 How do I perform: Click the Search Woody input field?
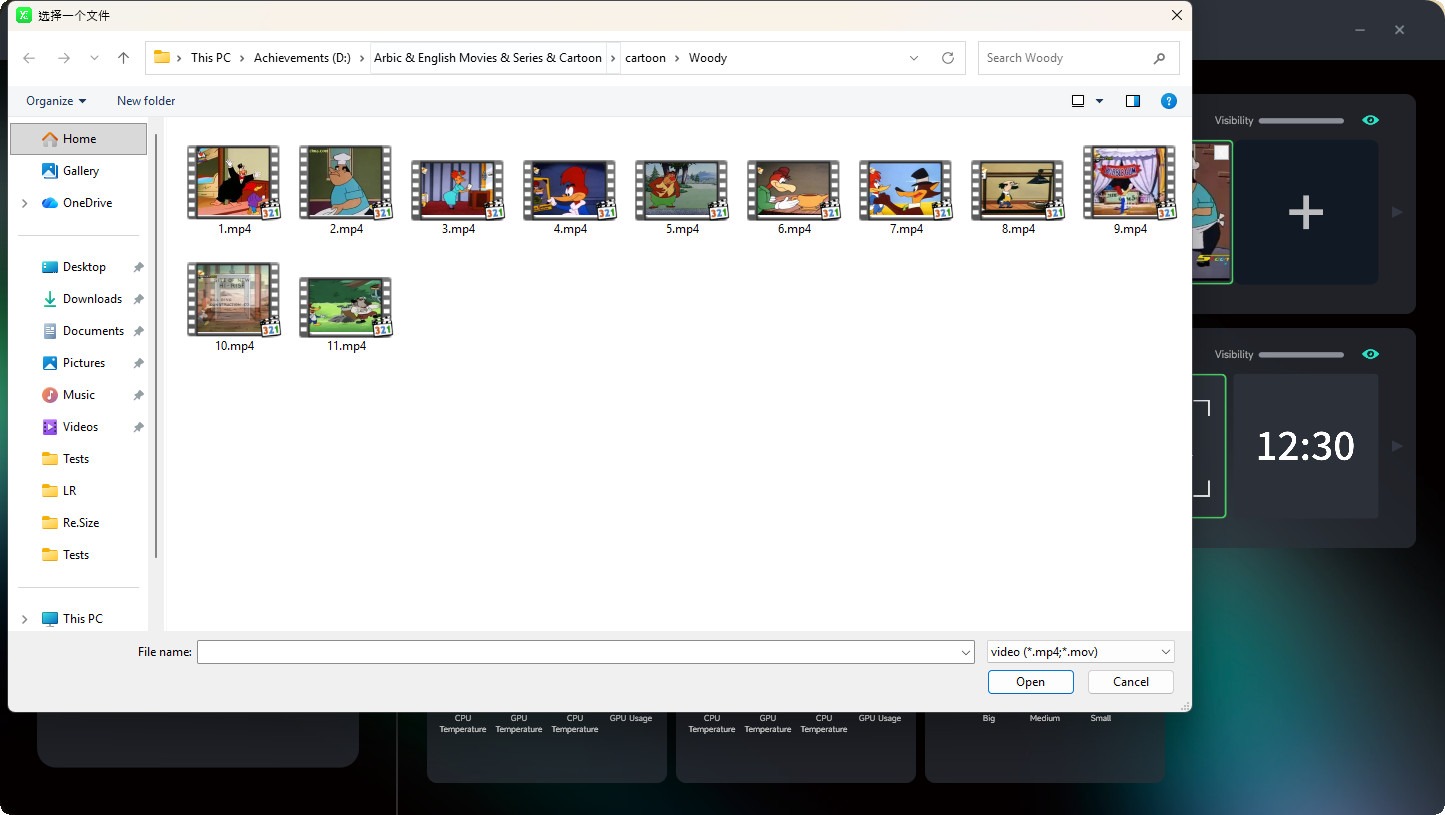[x=1066, y=58]
